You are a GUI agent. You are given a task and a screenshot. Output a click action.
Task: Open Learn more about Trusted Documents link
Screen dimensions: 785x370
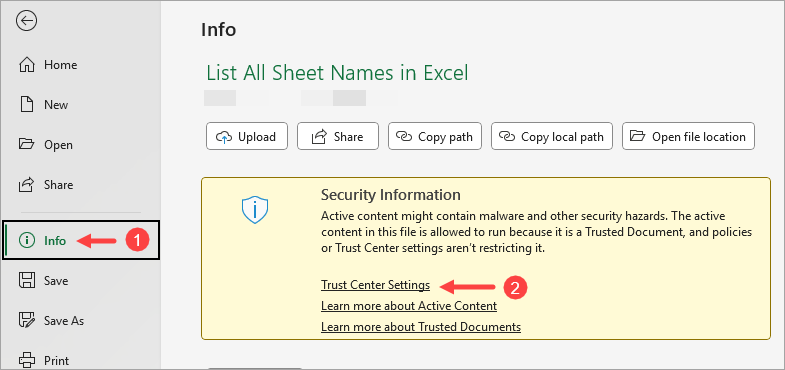coord(421,327)
